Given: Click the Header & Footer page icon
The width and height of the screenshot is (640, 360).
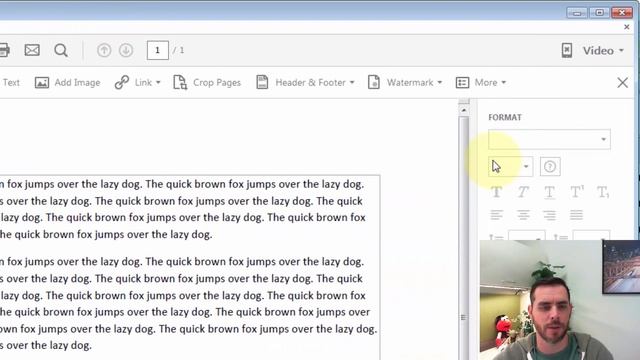Looking at the screenshot, I should click(x=262, y=82).
